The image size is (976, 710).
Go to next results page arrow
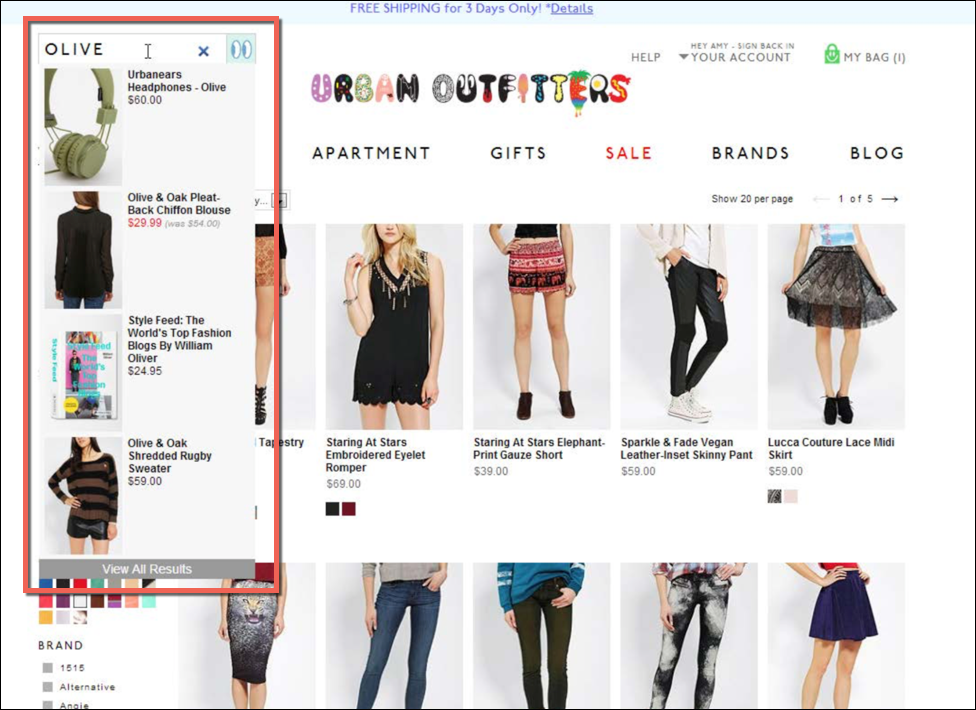click(x=889, y=199)
